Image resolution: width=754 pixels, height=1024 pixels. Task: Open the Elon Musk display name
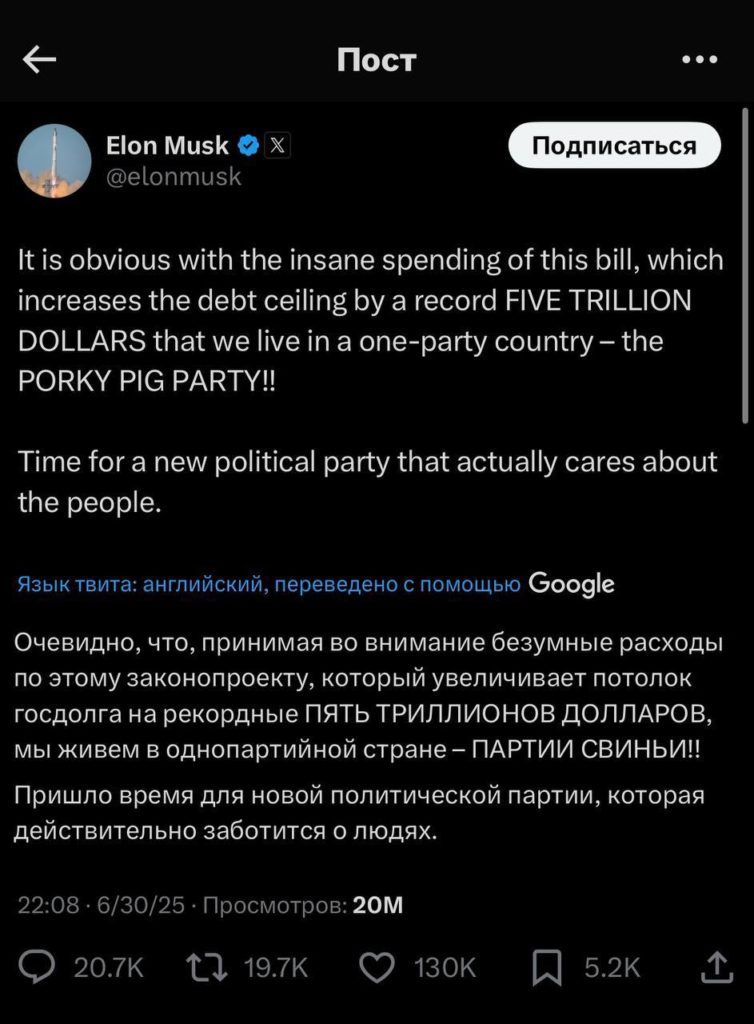point(167,146)
